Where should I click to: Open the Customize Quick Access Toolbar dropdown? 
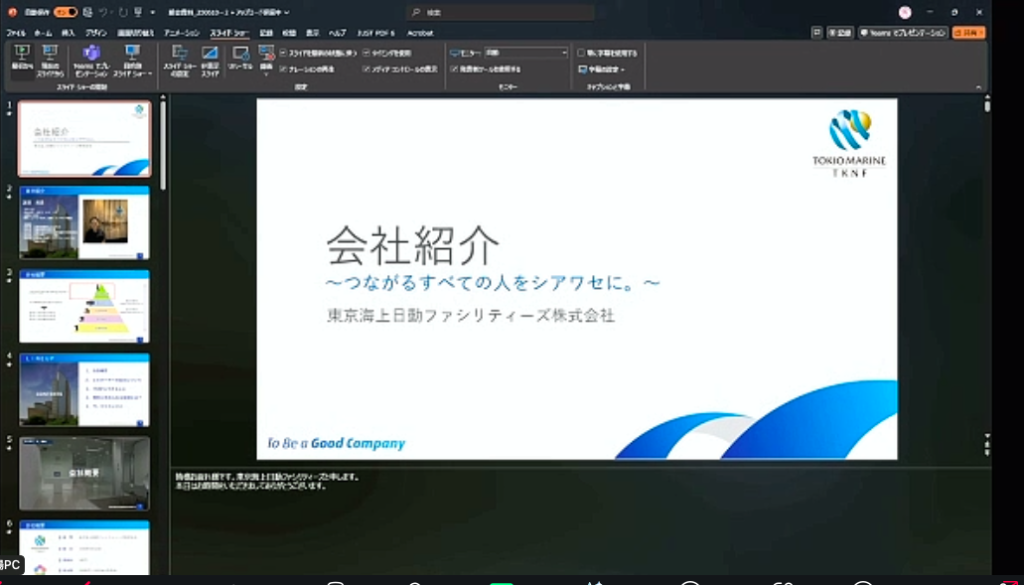click(x=153, y=12)
